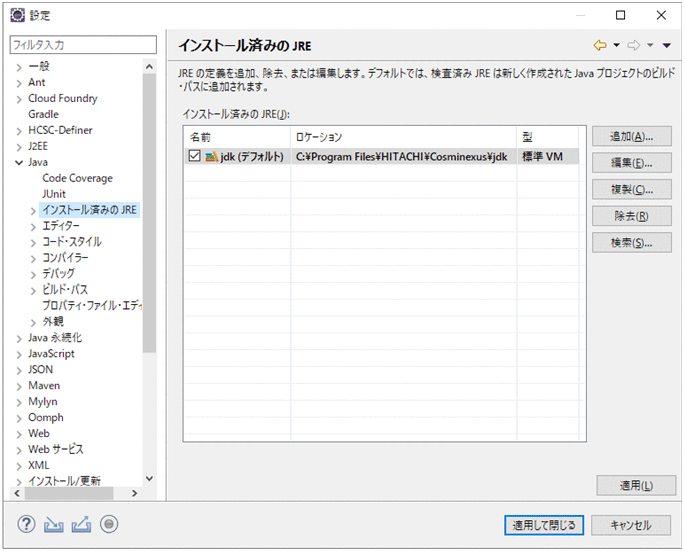Select JUnit in the tree
685x552 pixels.
click(x=54, y=194)
